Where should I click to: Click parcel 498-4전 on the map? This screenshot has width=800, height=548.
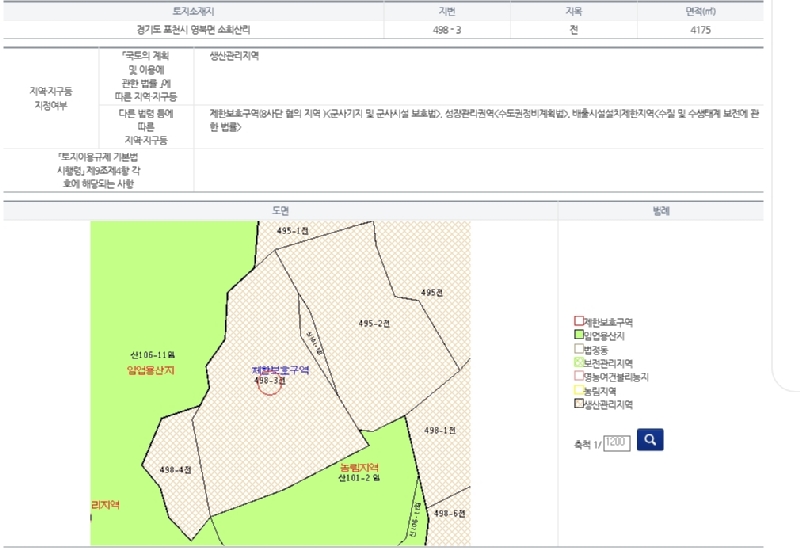point(175,469)
